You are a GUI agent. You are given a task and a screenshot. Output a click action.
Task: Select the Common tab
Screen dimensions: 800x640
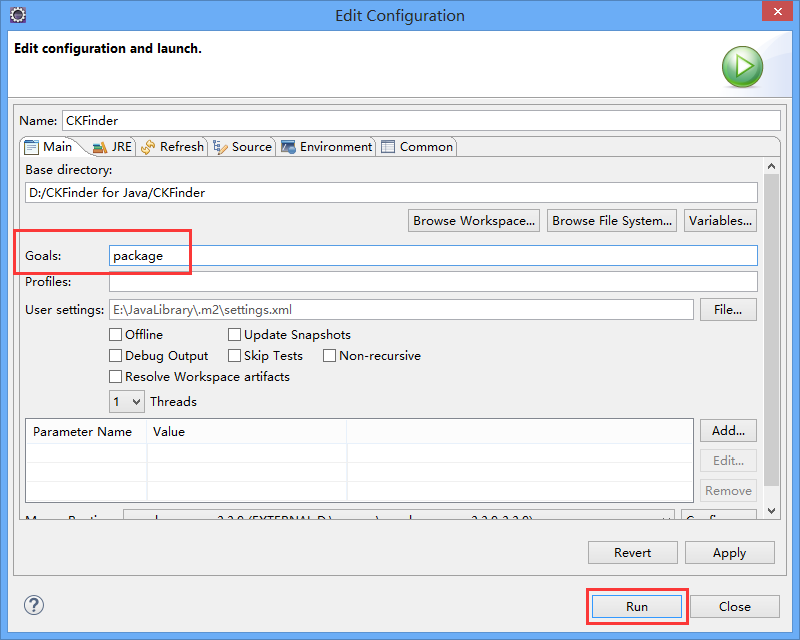tap(417, 147)
